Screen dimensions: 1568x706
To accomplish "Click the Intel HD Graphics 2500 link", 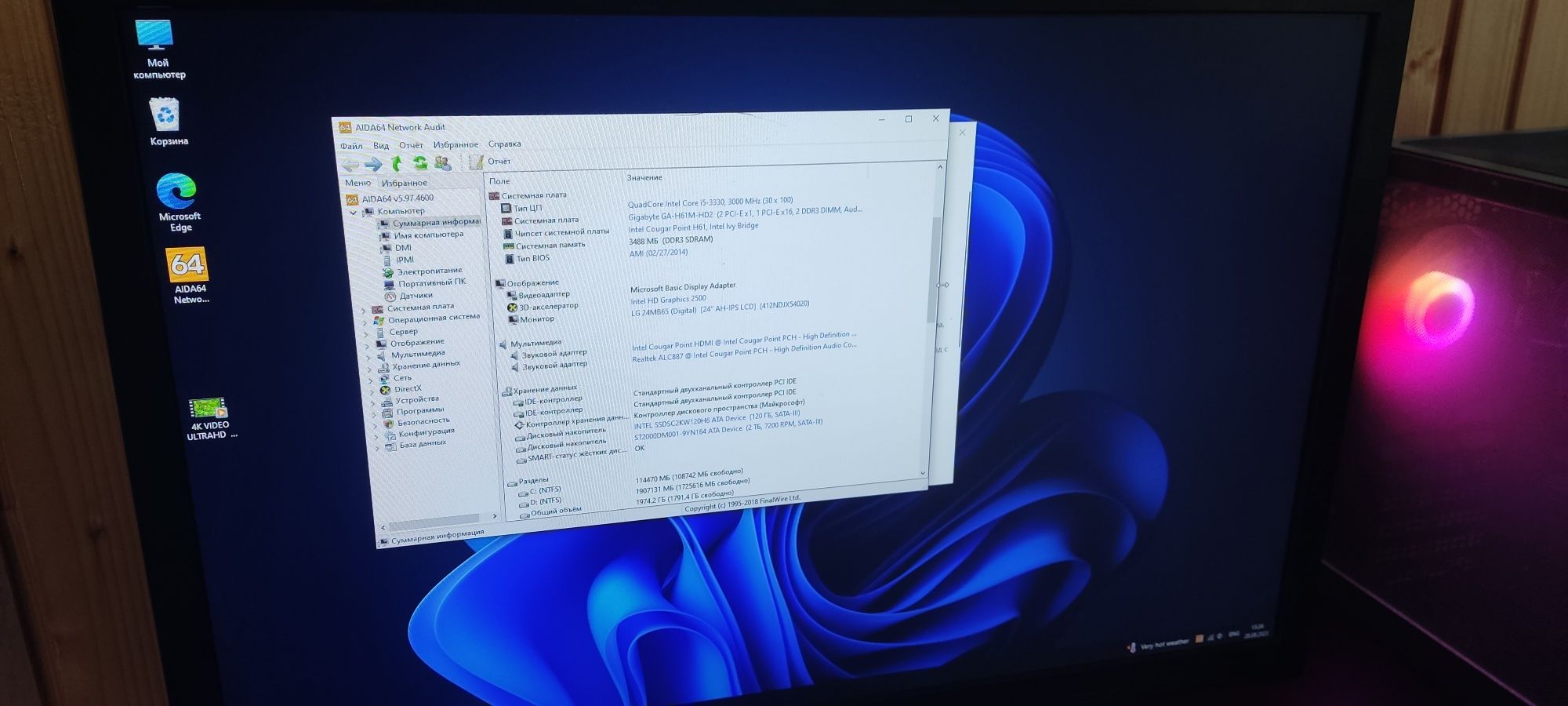I will click(x=668, y=300).
